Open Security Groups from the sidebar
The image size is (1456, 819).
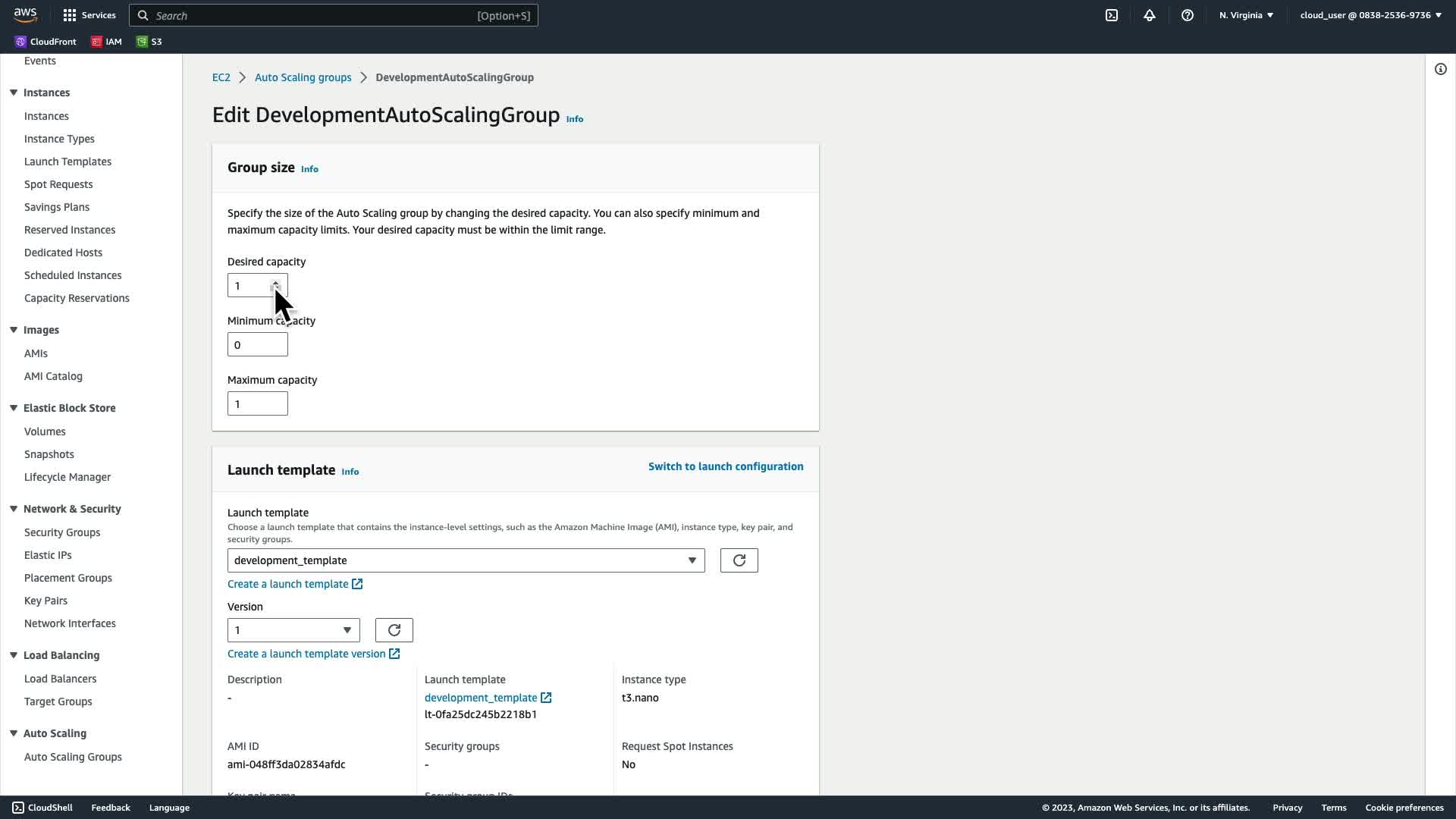pyautogui.click(x=62, y=532)
